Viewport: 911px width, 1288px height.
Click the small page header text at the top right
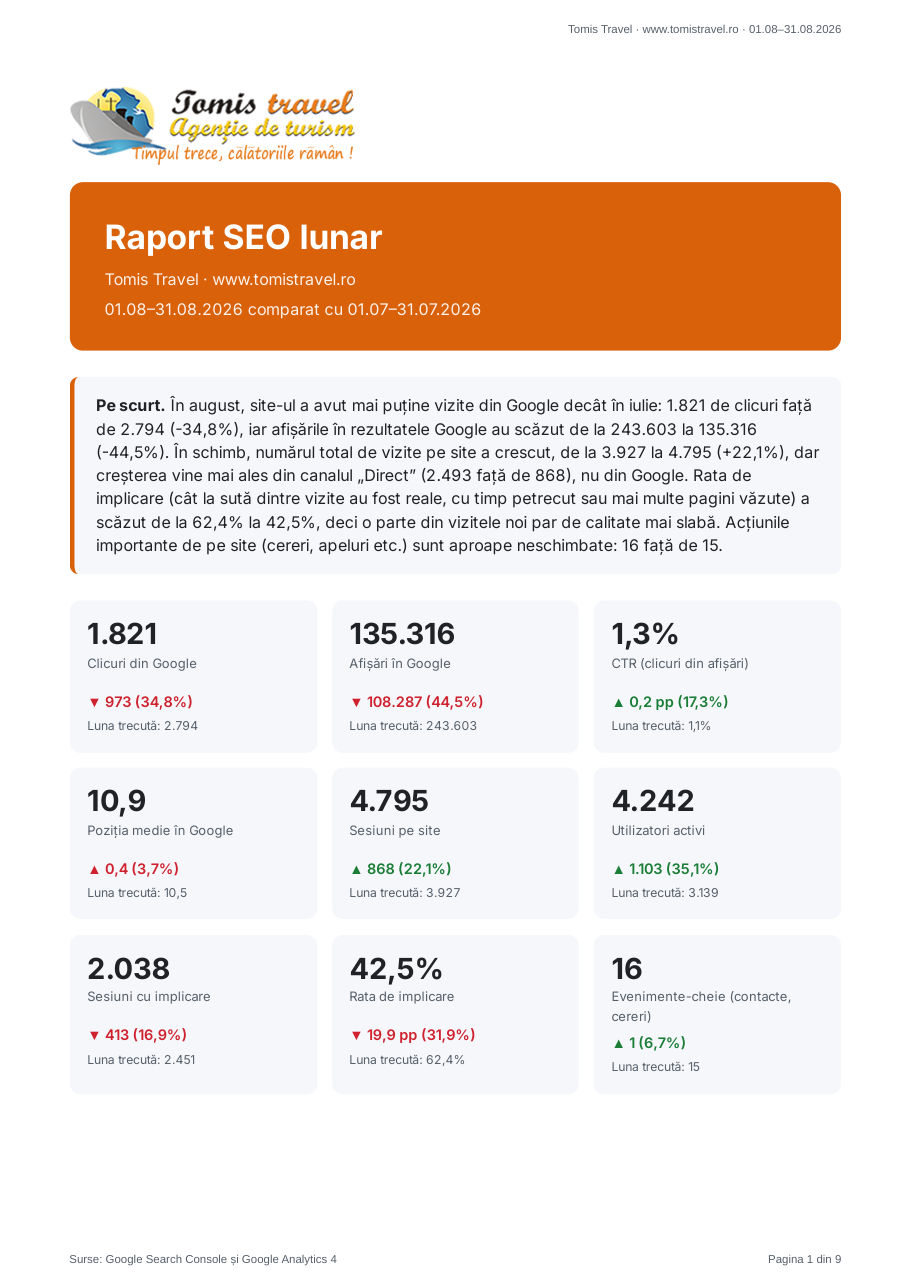click(704, 29)
